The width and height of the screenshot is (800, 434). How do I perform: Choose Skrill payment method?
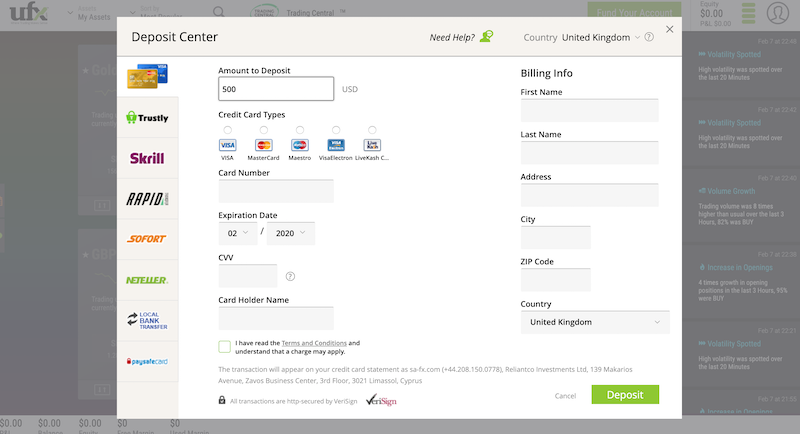147,158
